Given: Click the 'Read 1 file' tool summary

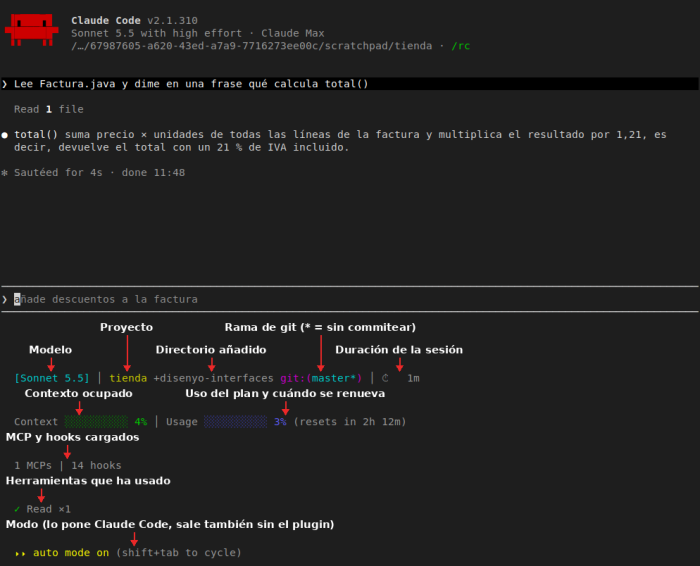Looking at the screenshot, I should [x=49, y=109].
